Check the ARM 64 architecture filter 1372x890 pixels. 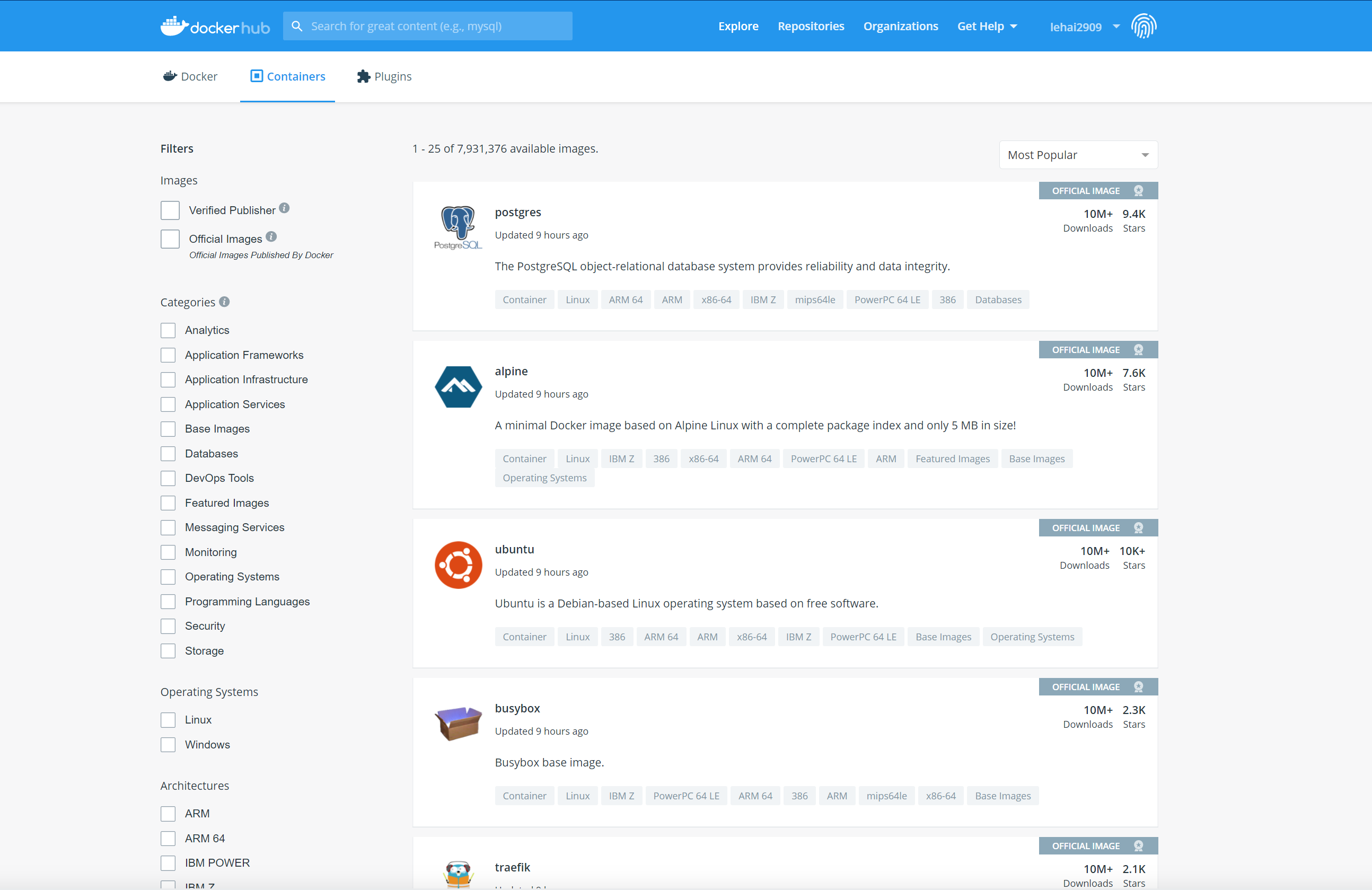click(x=168, y=838)
